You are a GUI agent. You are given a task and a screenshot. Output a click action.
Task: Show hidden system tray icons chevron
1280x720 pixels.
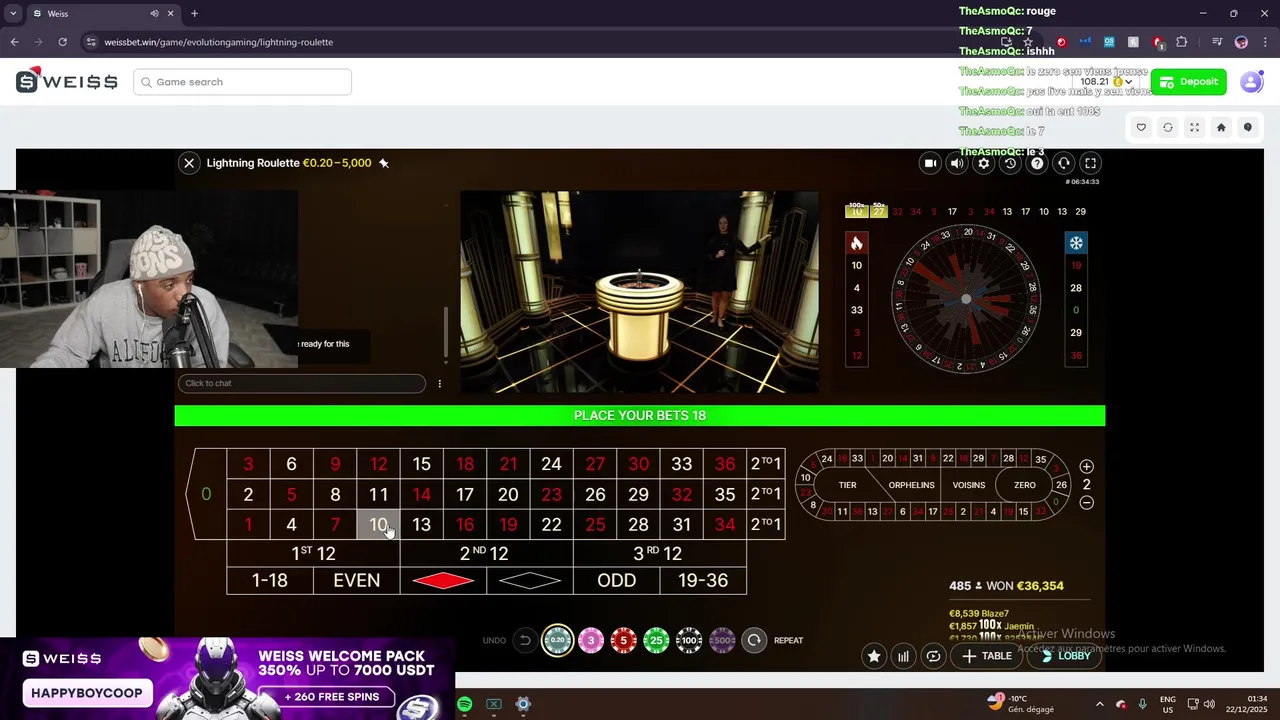pyautogui.click(x=1099, y=704)
